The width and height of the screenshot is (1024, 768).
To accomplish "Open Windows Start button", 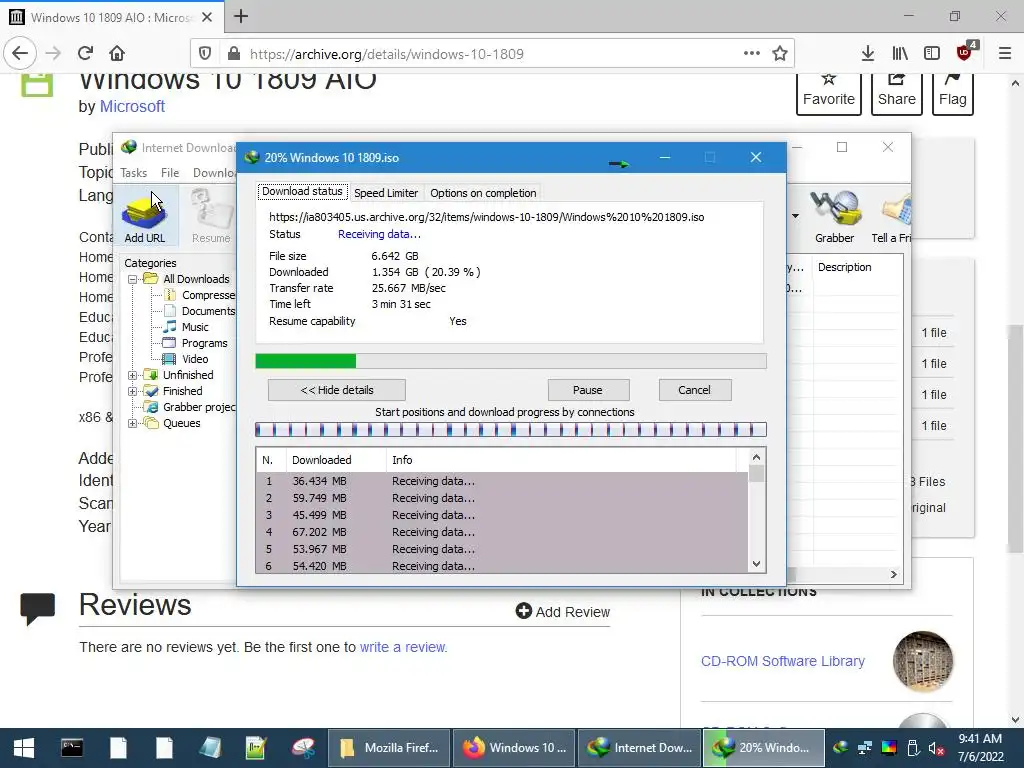I will click(x=24, y=748).
